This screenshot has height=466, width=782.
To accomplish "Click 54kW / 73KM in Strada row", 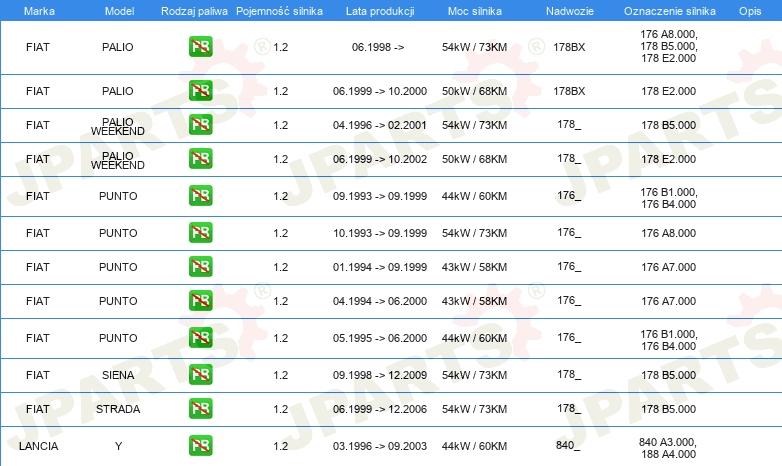I will point(474,409).
